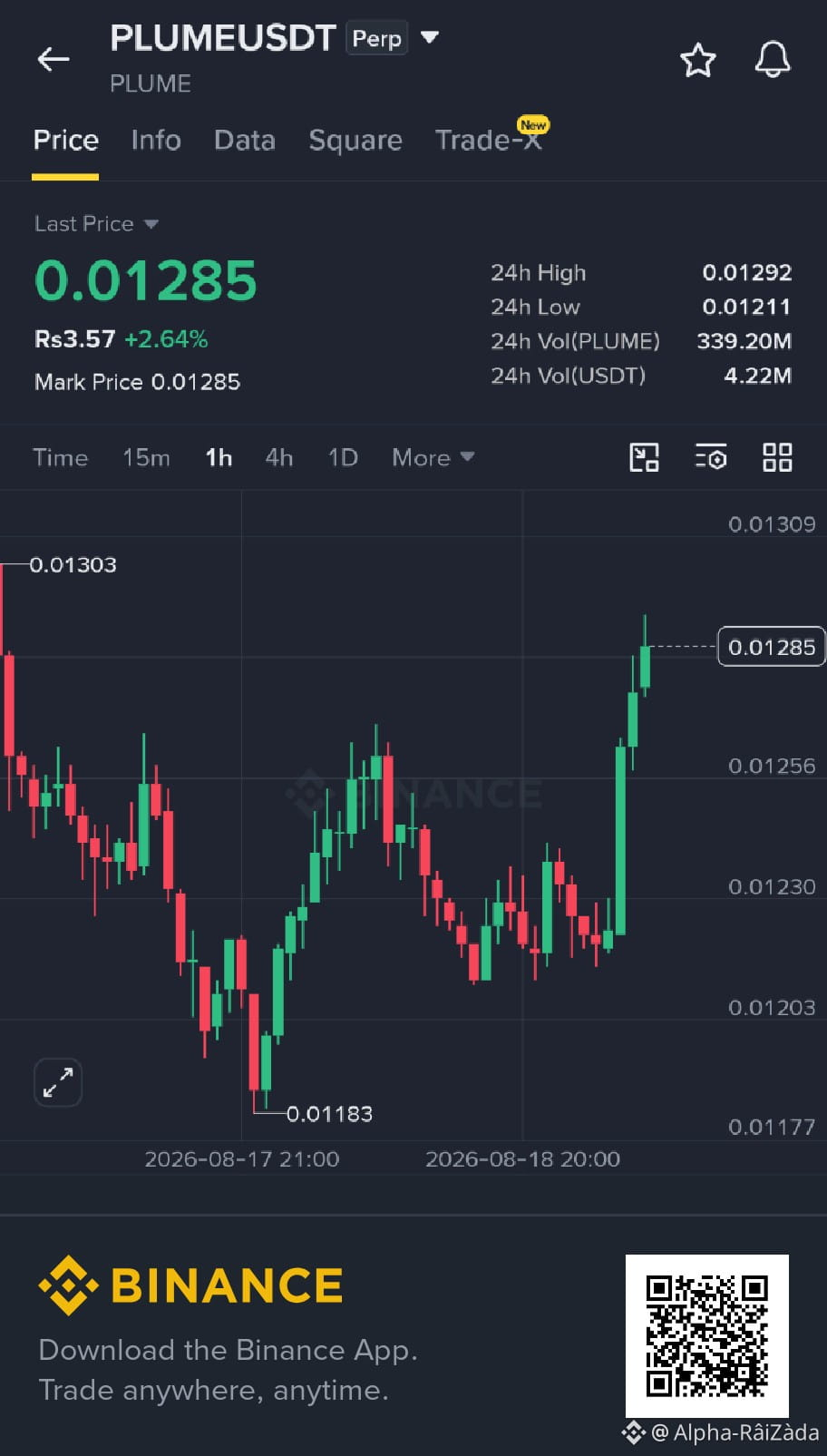The image size is (827, 1456).
Task: Tap the 2026-08-18 20:00 time label
Action: (x=523, y=1159)
